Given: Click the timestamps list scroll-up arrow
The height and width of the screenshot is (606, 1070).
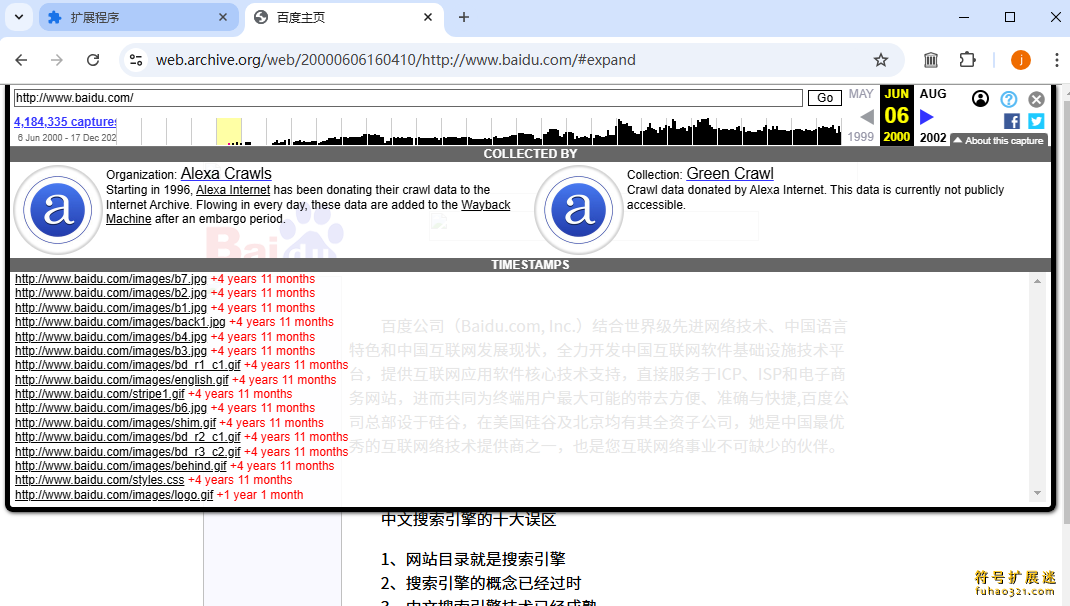Looking at the screenshot, I should pyautogui.click(x=1037, y=281).
